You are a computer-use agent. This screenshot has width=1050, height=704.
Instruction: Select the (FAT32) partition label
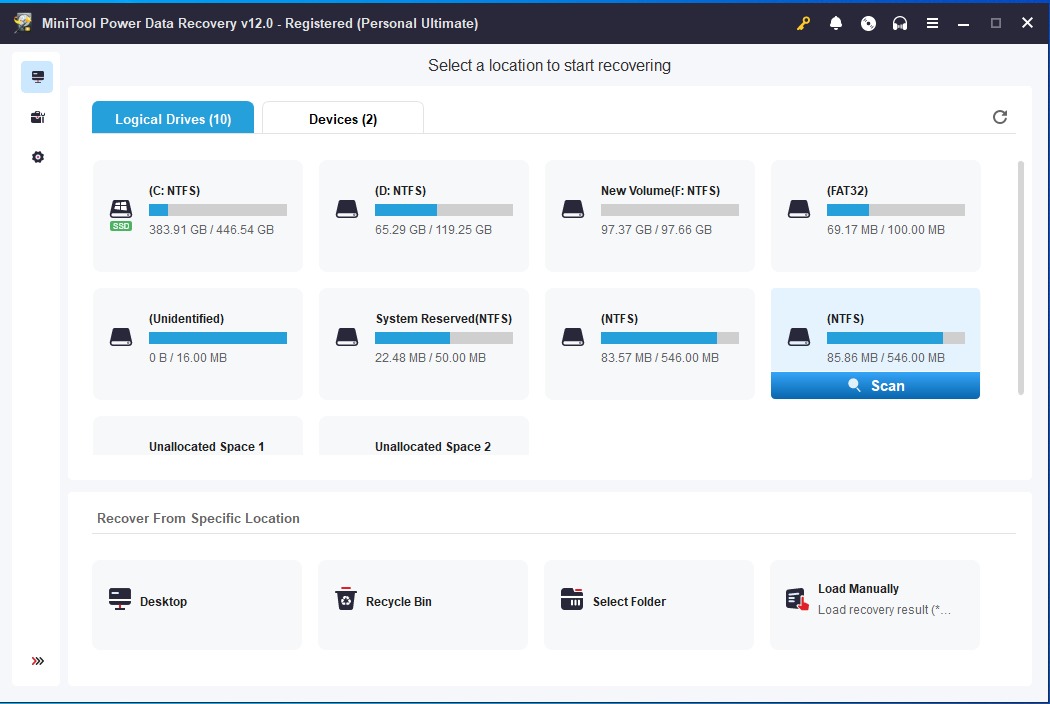847,191
